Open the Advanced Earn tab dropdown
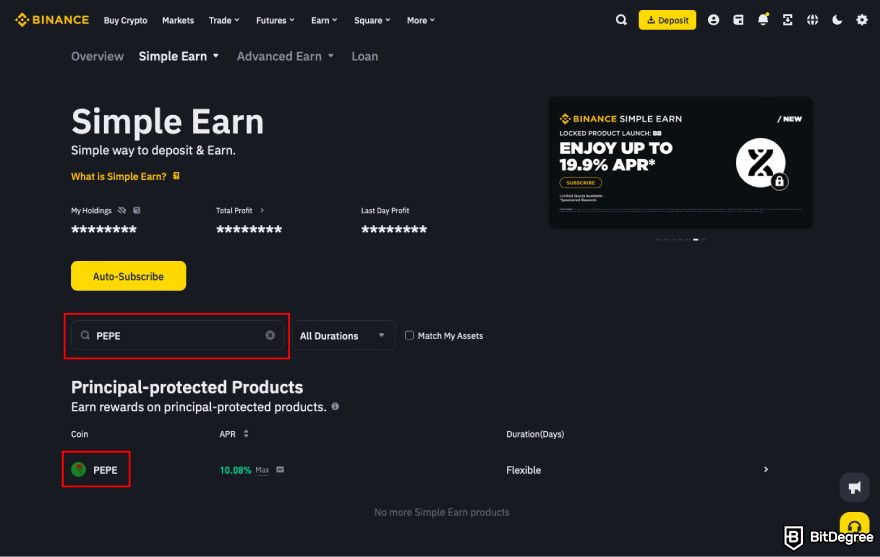The height and width of the screenshot is (557, 880). (285, 56)
